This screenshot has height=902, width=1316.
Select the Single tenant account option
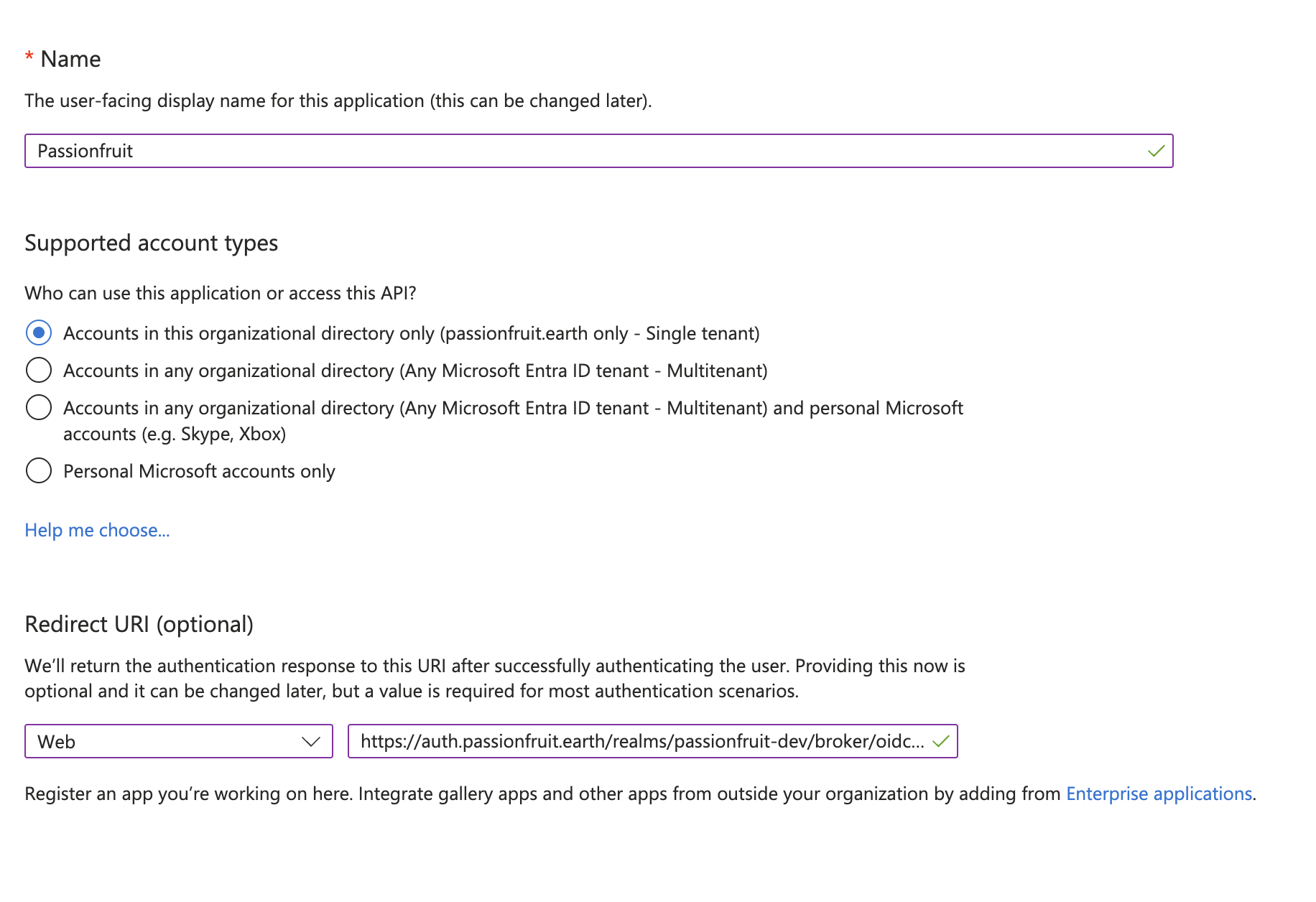click(x=40, y=333)
